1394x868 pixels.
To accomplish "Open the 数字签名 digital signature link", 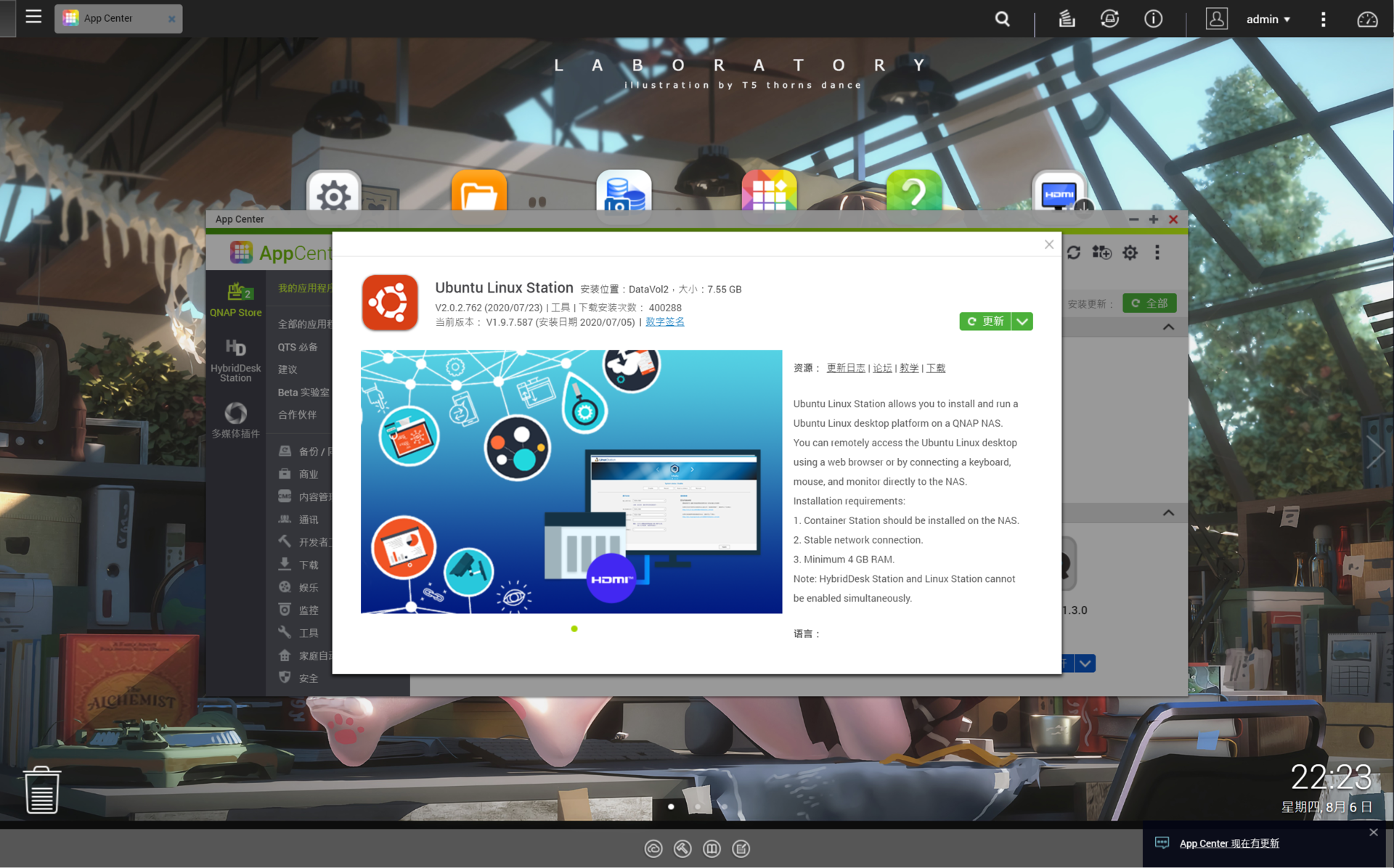I will pos(664,322).
